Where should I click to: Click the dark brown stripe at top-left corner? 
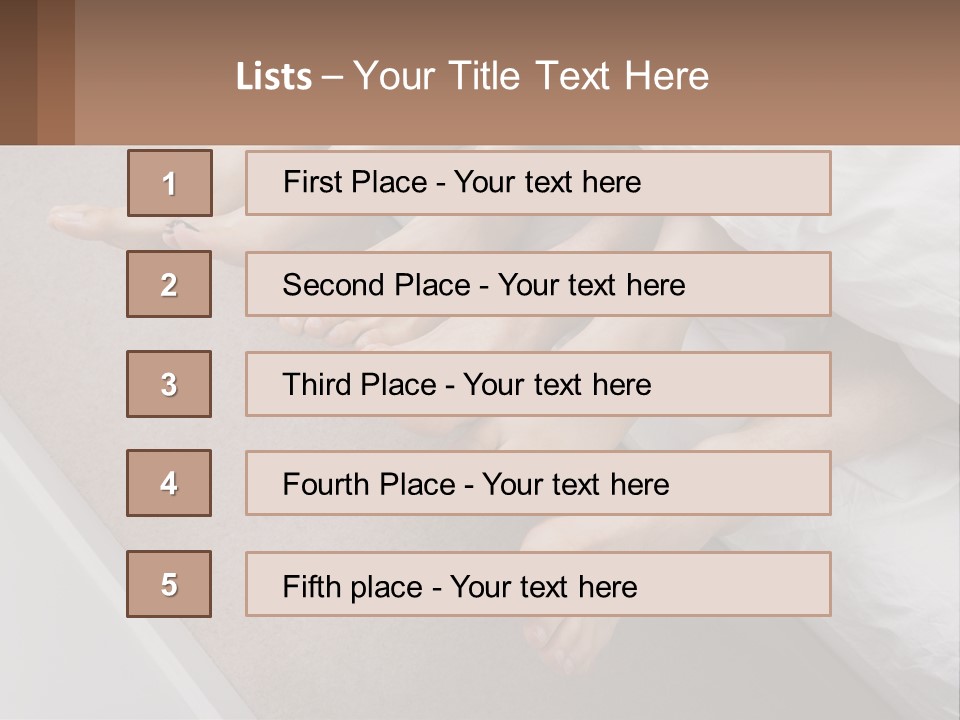18,72
